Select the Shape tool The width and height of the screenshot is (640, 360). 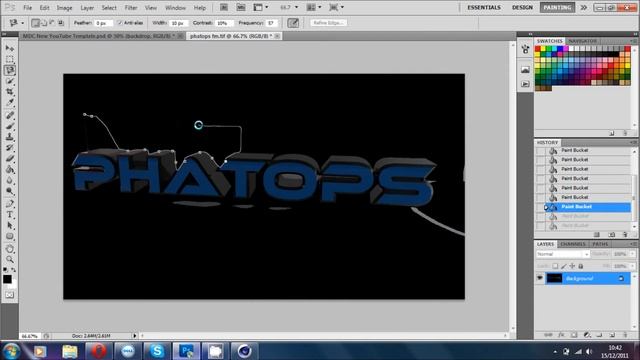click(10, 236)
